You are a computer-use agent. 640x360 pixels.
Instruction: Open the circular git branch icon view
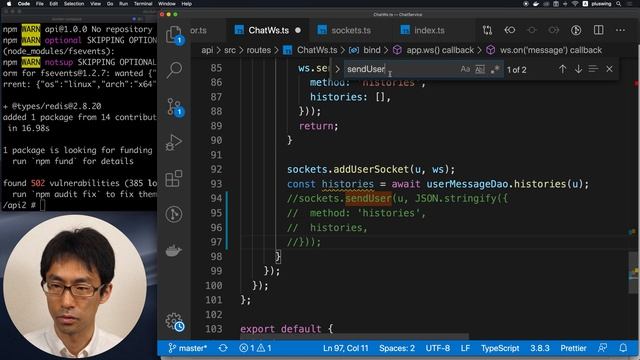[174, 214]
